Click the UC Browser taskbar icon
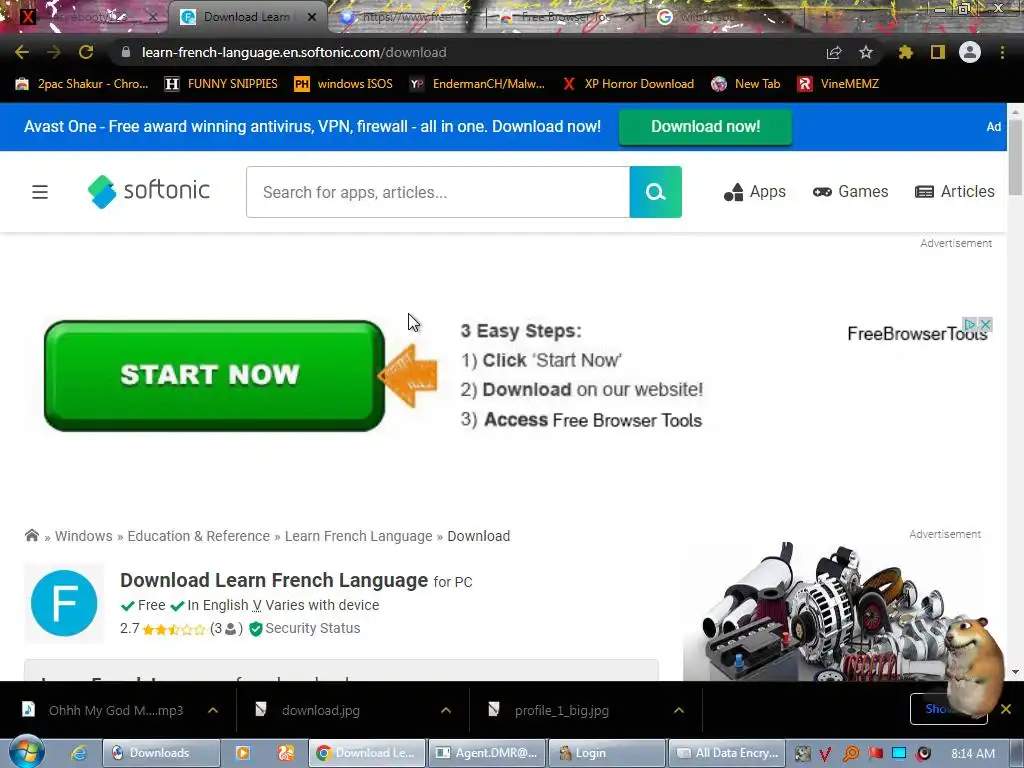 click(x=285, y=753)
